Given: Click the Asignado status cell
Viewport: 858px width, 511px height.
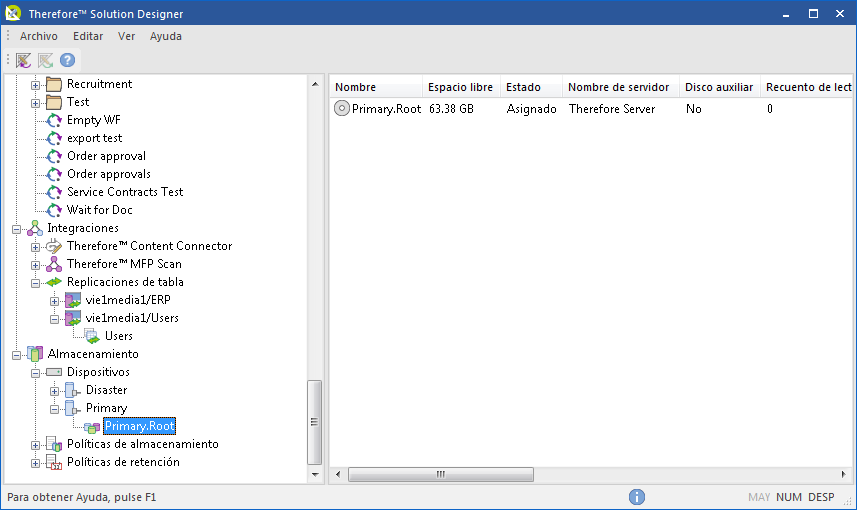Looking at the screenshot, I should click(x=531, y=109).
